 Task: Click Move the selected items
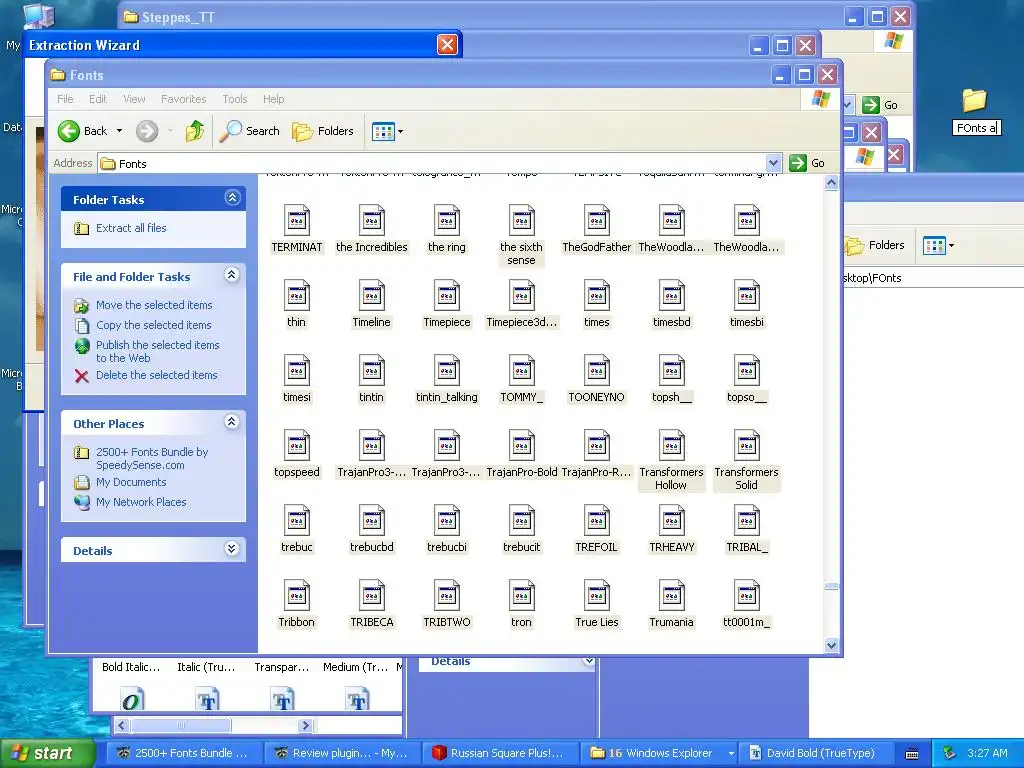(x=154, y=305)
